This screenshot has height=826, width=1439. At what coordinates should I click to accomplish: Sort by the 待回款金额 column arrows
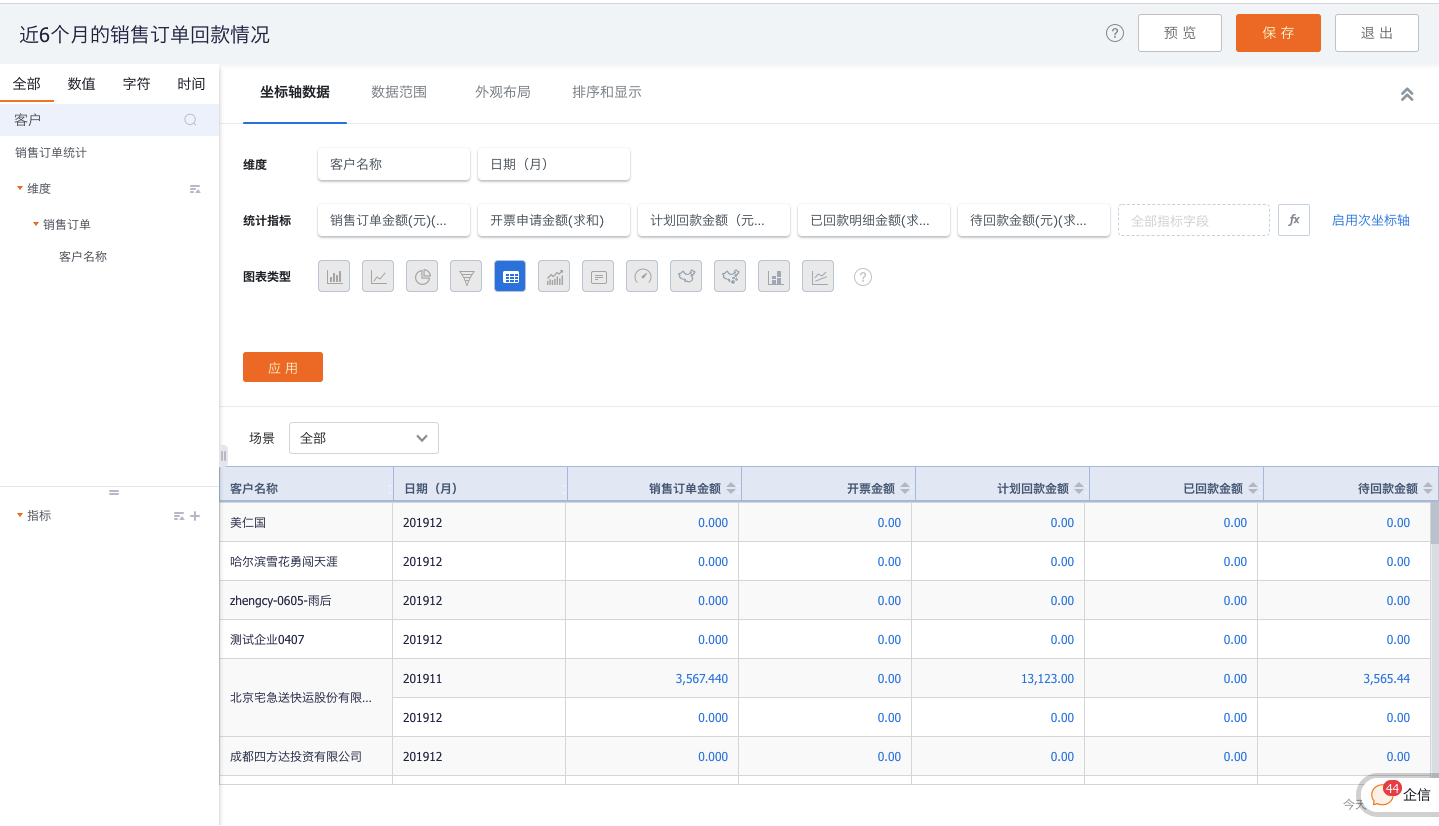[1427, 488]
